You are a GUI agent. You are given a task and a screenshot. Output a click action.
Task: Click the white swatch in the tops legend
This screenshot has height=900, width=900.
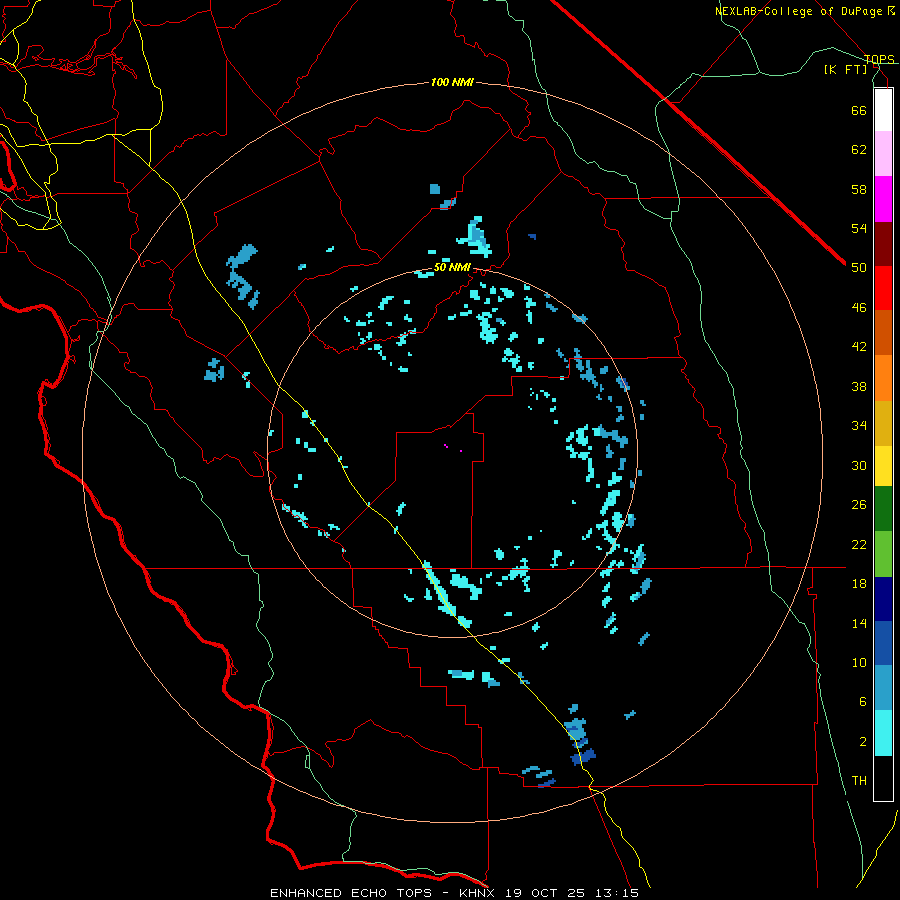(x=883, y=110)
